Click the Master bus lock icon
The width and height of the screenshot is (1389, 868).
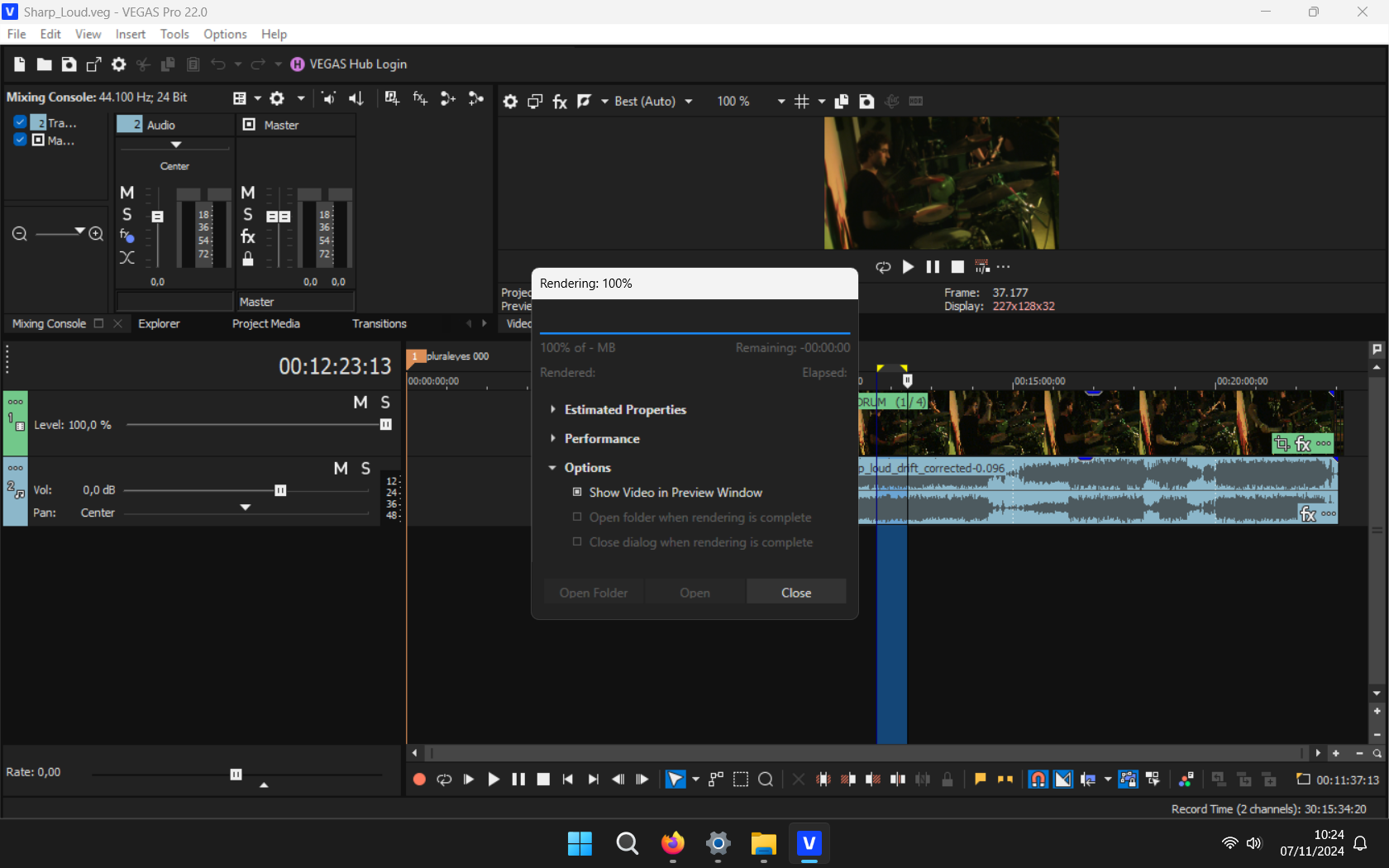(248, 260)
